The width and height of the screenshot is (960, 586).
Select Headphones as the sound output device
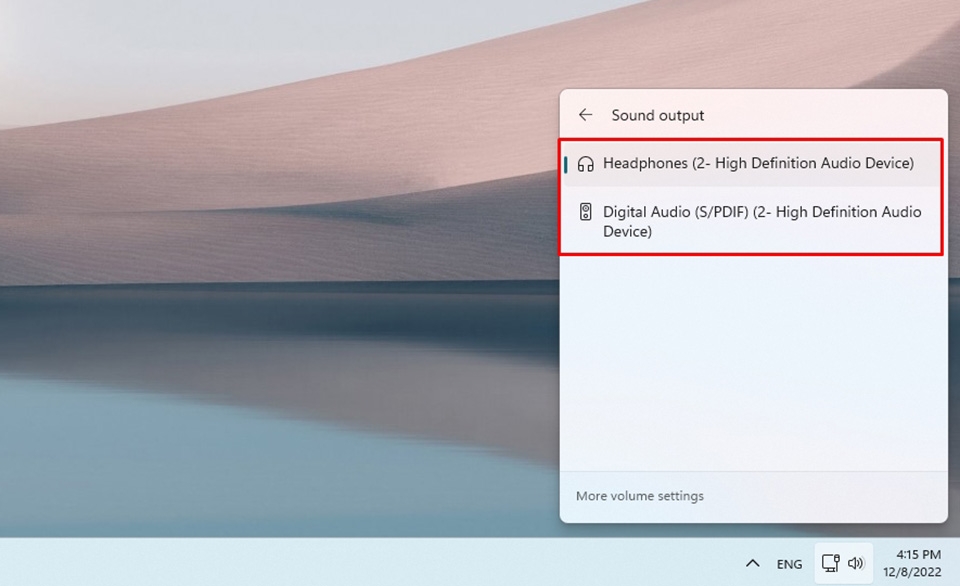tap(752, 163)
